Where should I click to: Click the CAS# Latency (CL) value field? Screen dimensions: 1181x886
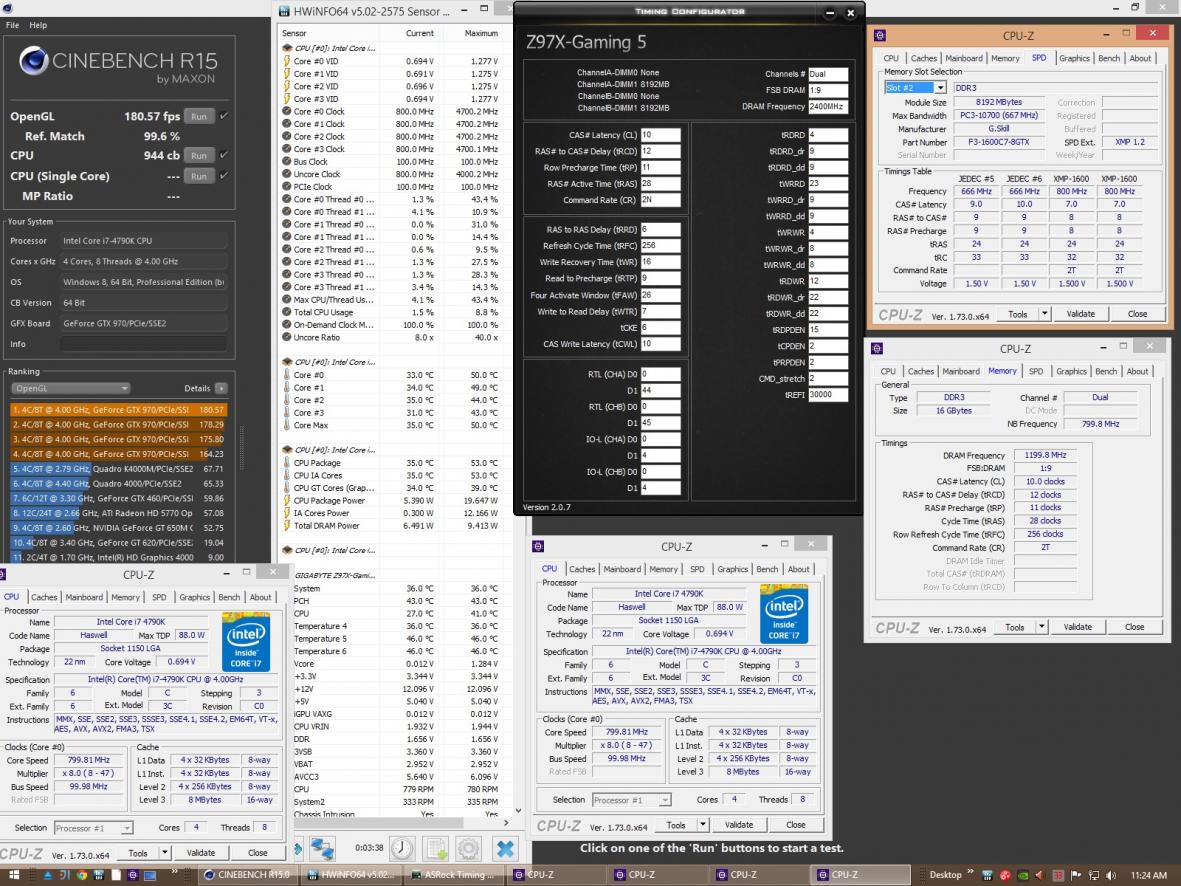coord(660,135)
